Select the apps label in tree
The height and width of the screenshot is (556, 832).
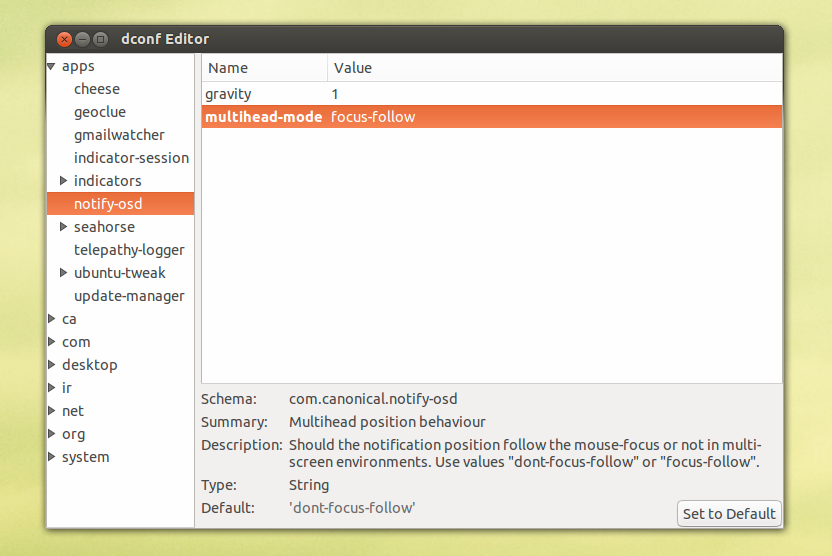[x=78, y=66]
